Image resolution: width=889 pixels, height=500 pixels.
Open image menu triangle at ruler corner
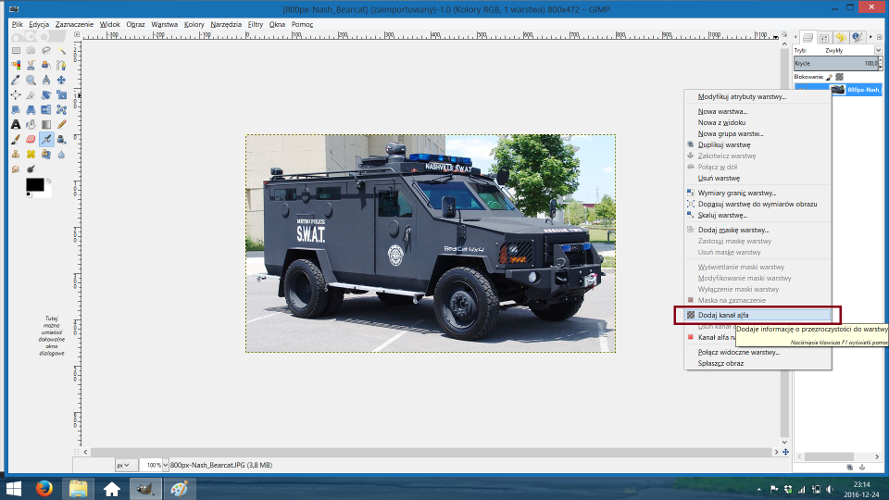[x=77, y=35]
